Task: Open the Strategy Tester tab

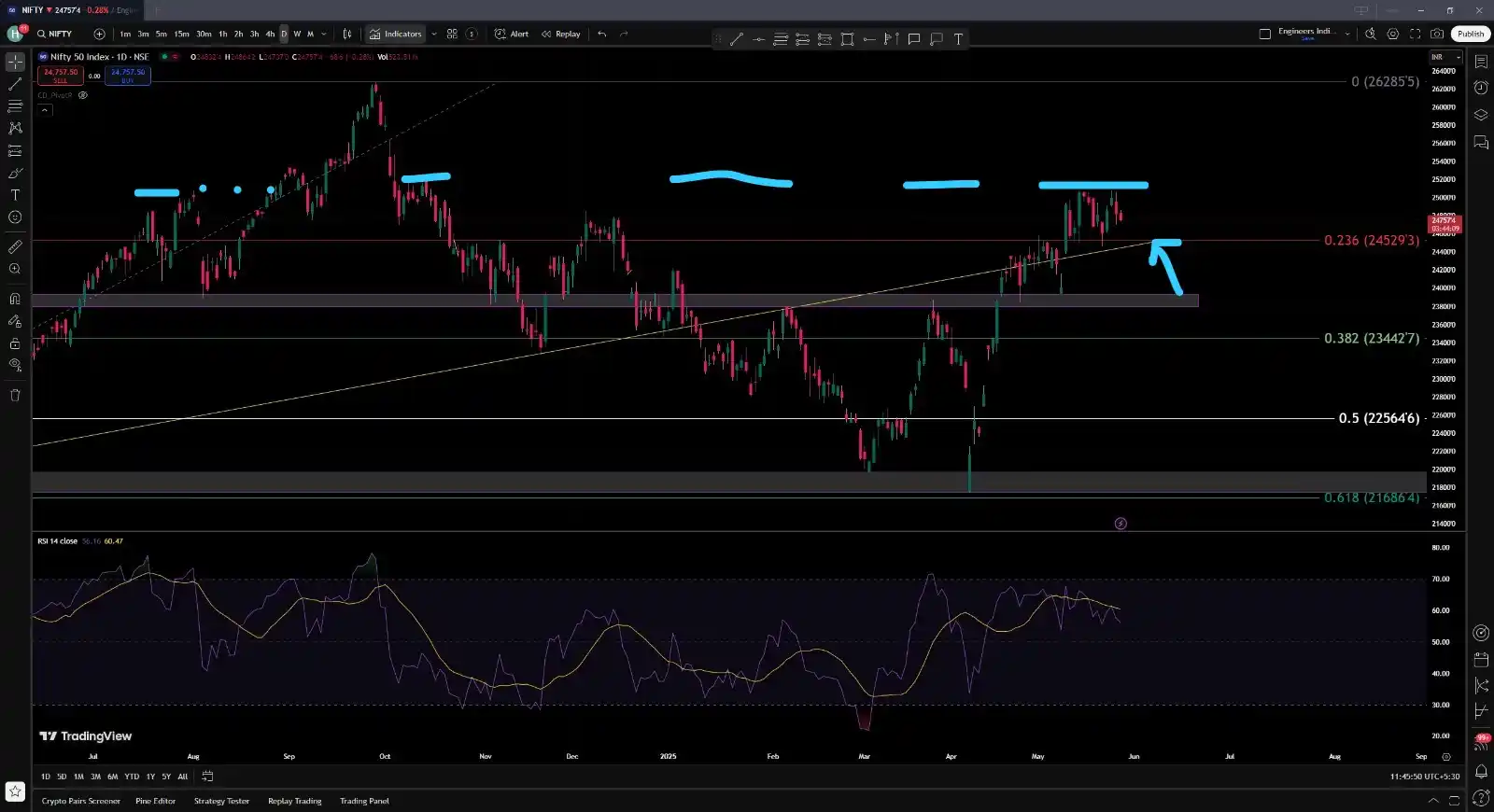Action: click(x=221, y=801)
